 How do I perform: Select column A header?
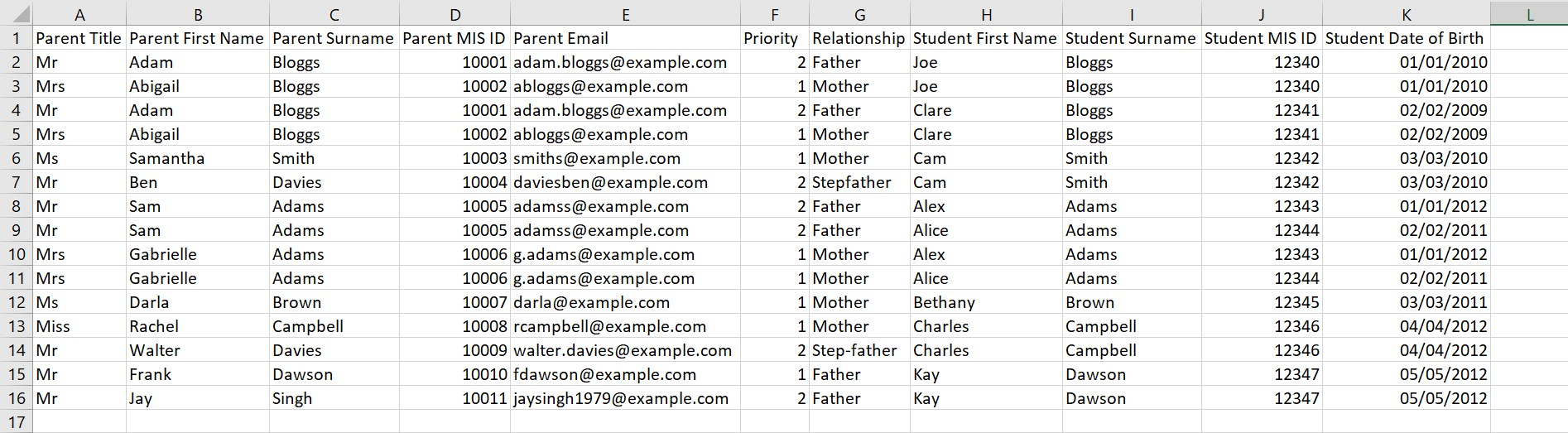tap(79, 14)
